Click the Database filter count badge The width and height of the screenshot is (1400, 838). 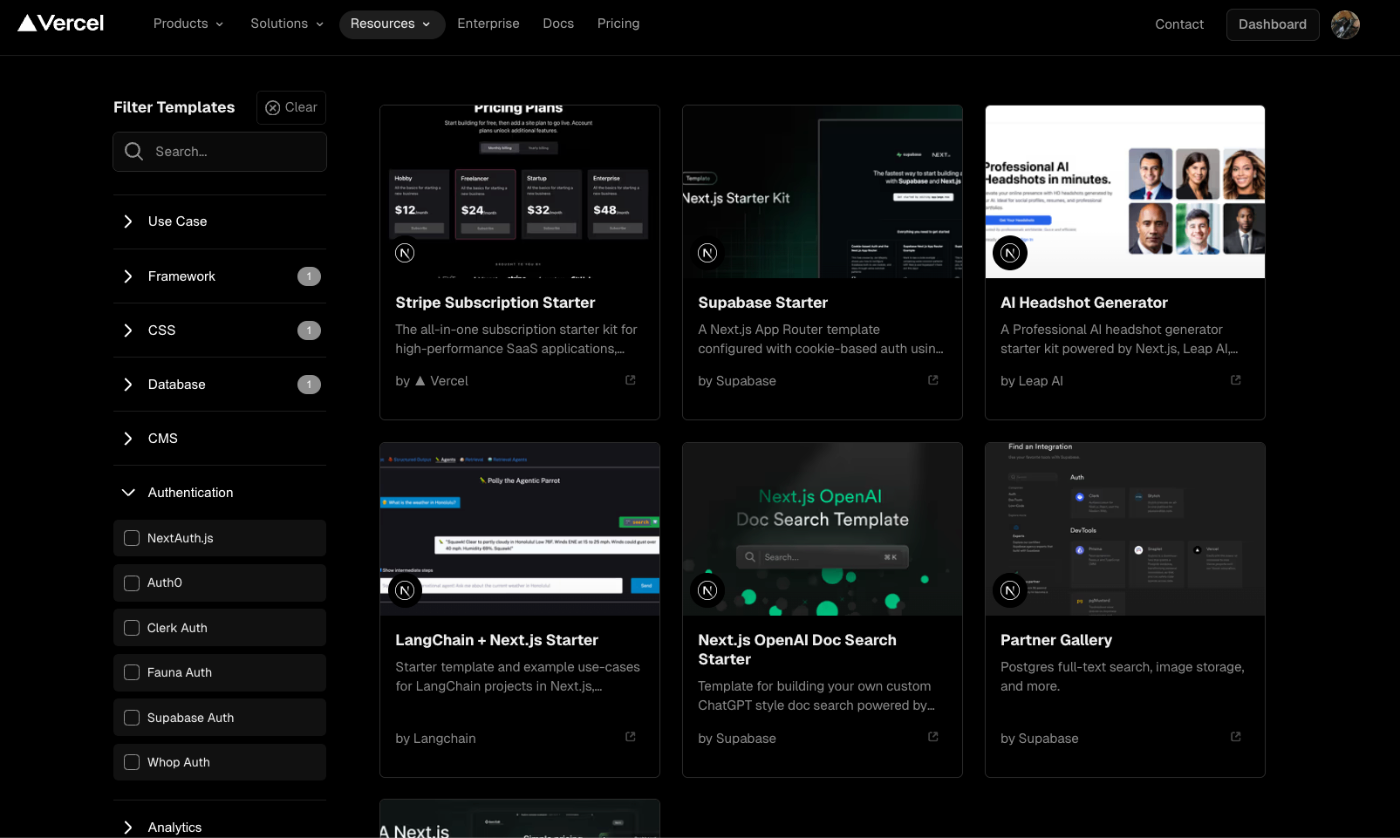[x=309, y=384]
